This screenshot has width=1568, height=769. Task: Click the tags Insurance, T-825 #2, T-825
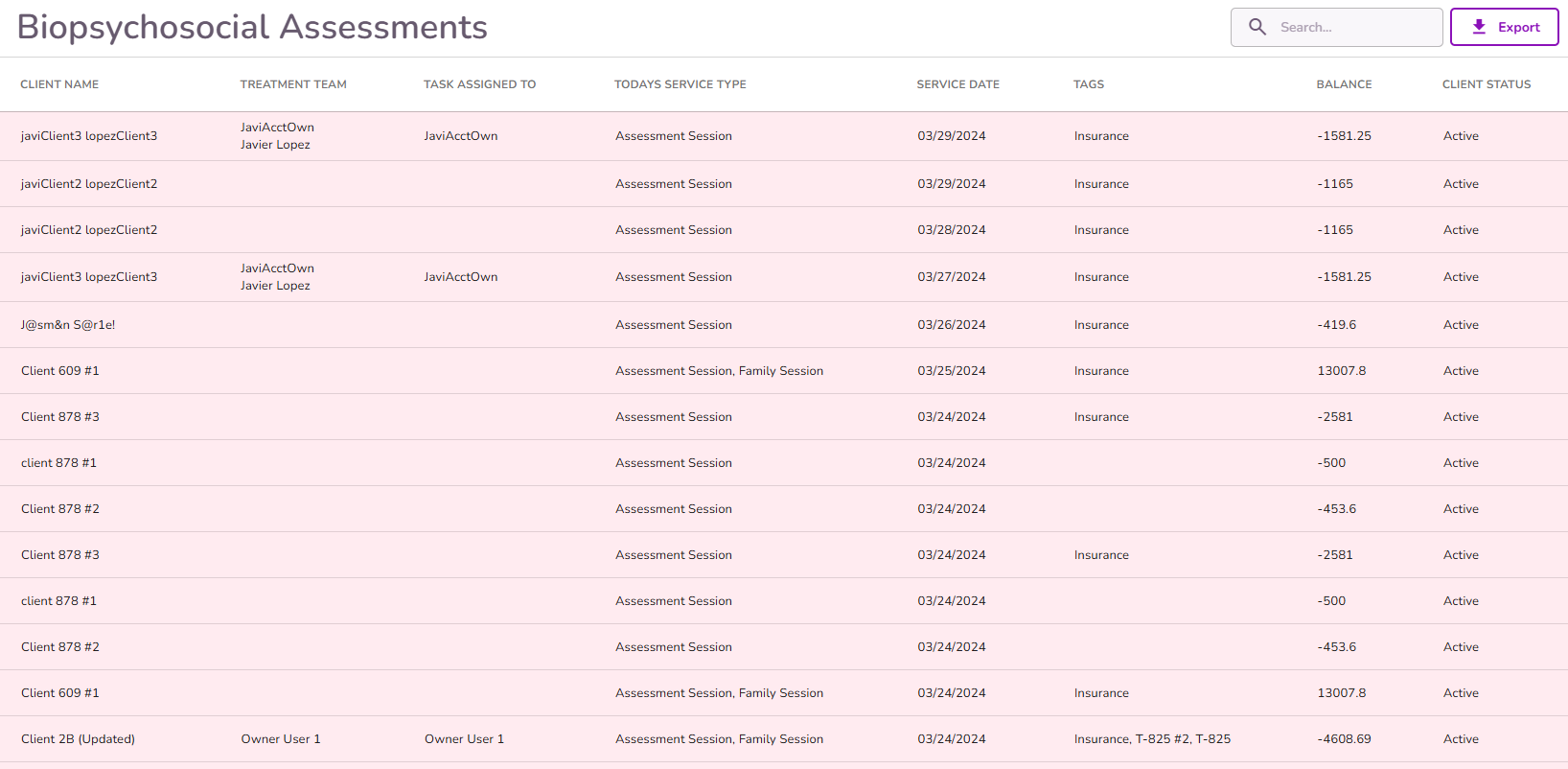(x=1152, y=739)
